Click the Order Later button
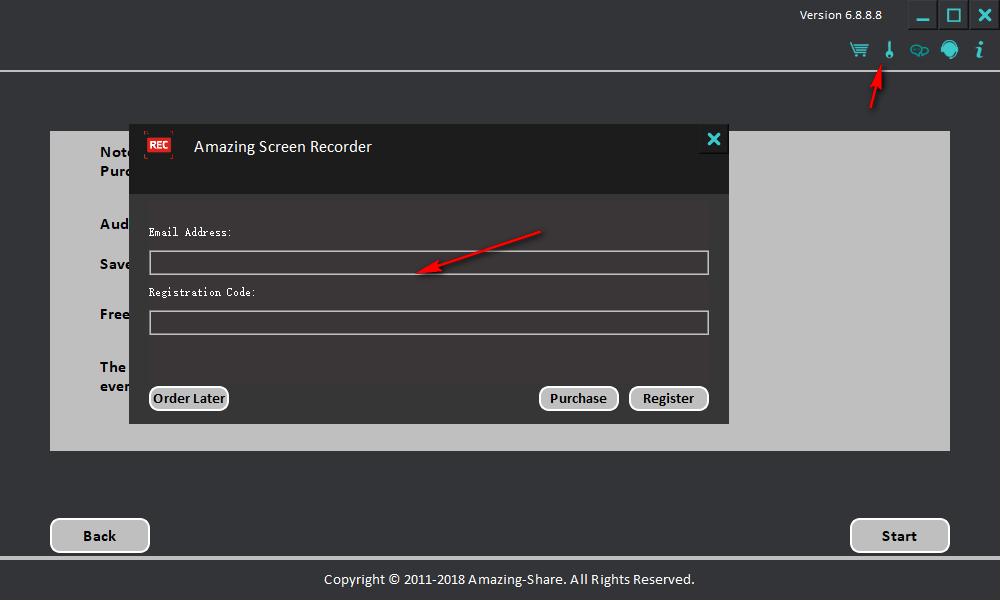 189,399
